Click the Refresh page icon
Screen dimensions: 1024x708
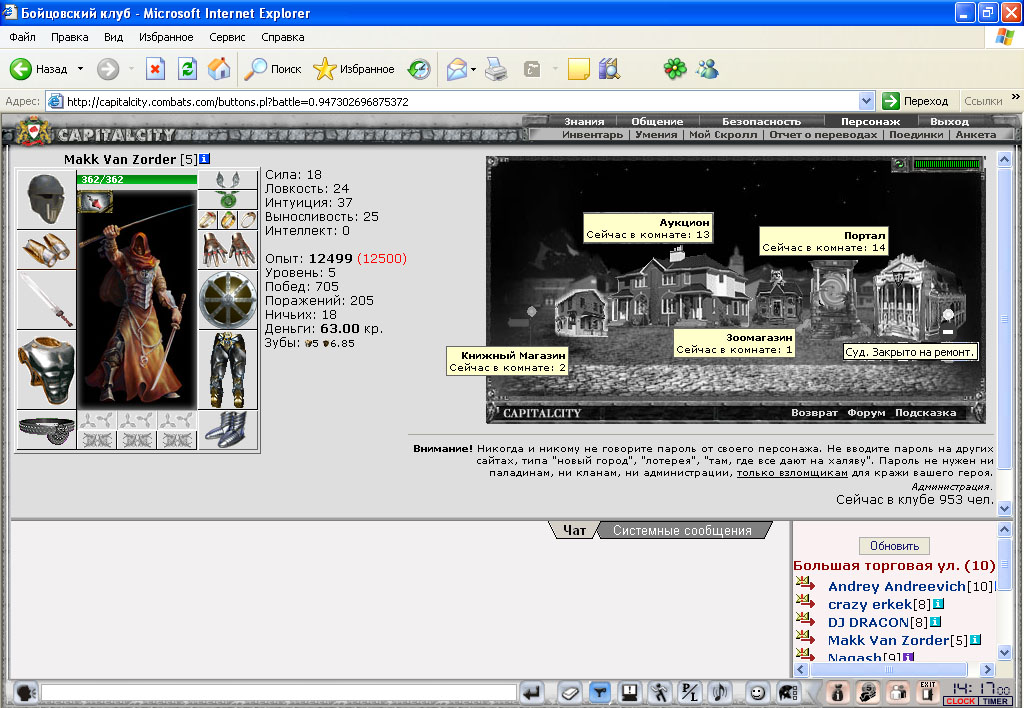tap(187, 69)
